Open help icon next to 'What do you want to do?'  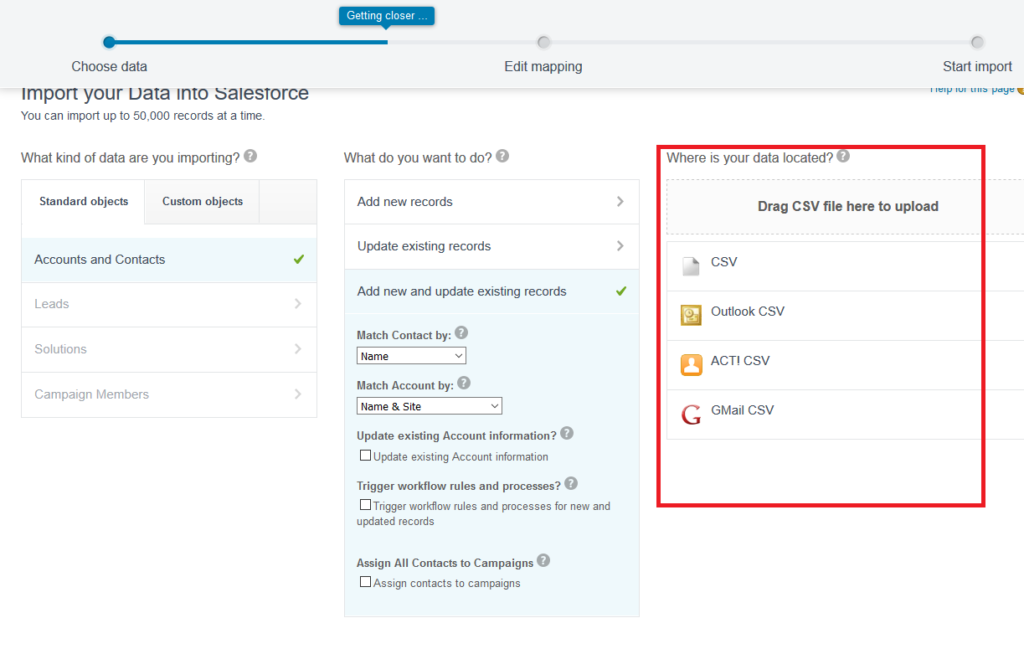502,157
